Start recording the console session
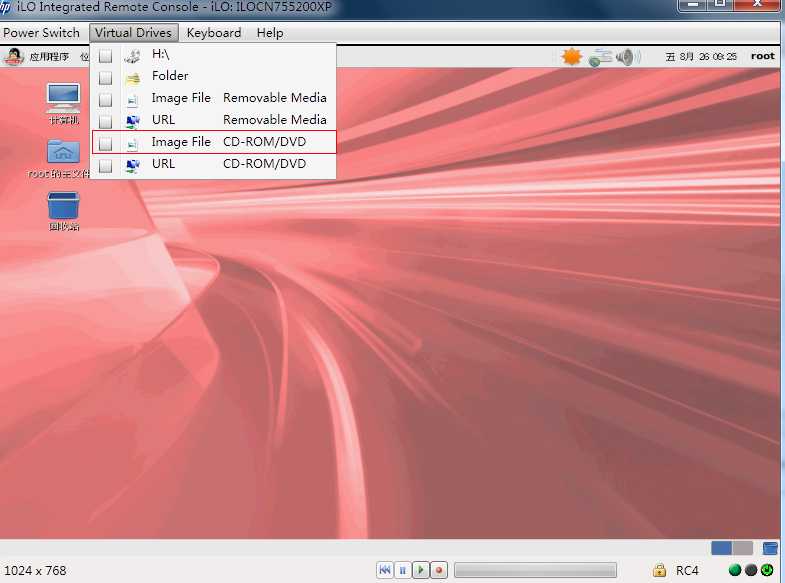Screen dimensions: 785x583 [x=439, y=570]
